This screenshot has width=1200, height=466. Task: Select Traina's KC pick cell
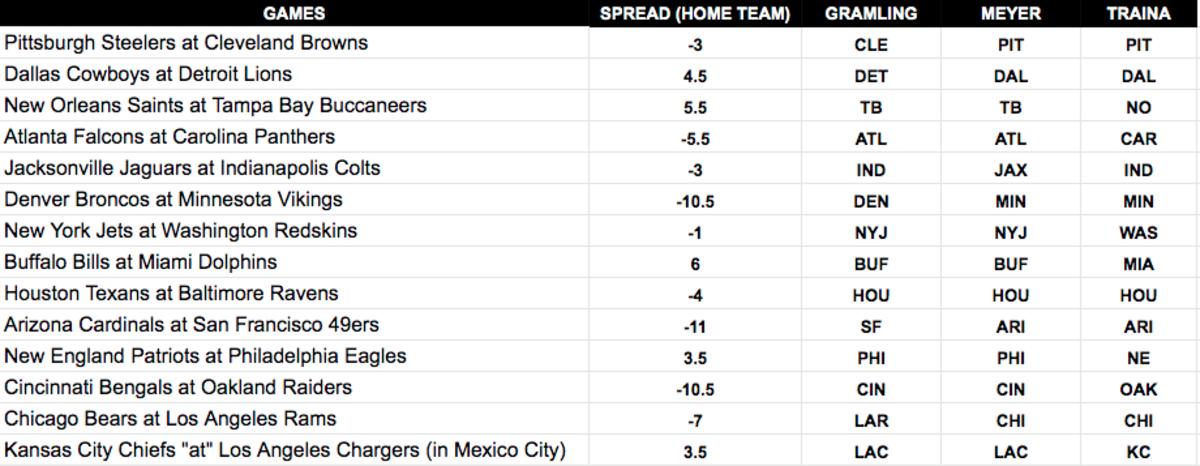click(x=1138, y=452)
